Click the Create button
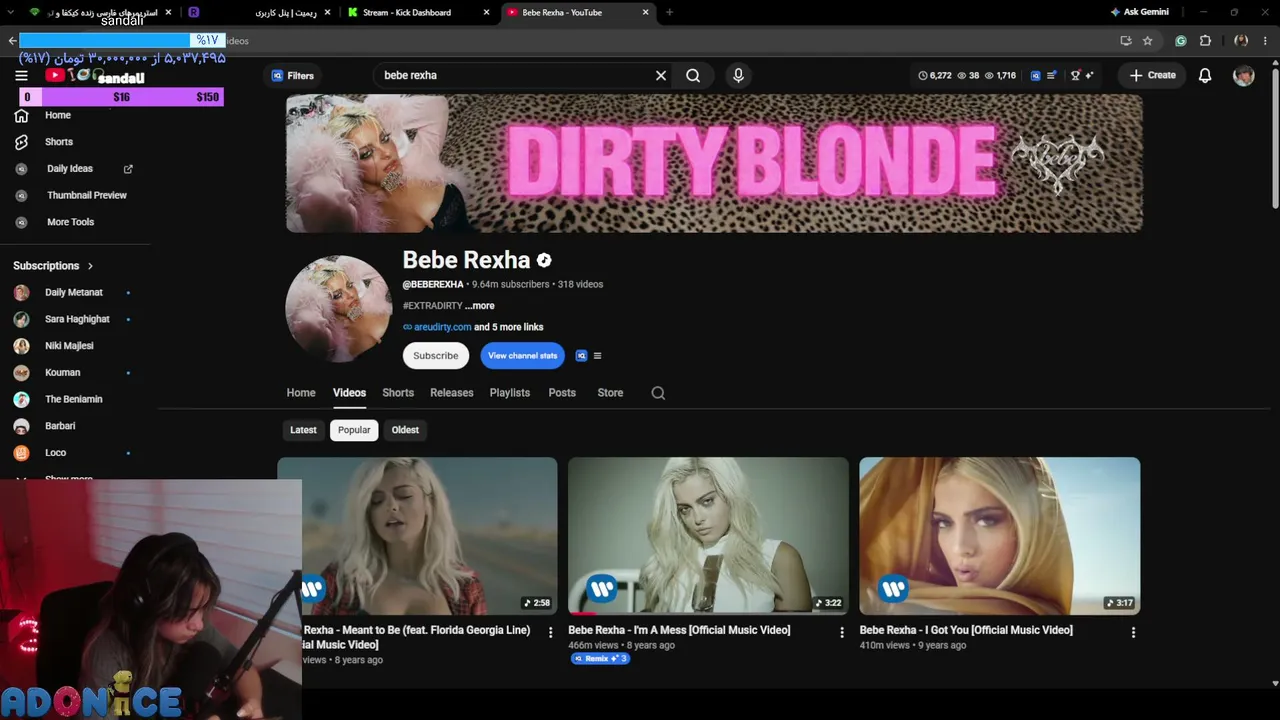Viewport: 1280px width, 720px height. tap(1153, 75)
